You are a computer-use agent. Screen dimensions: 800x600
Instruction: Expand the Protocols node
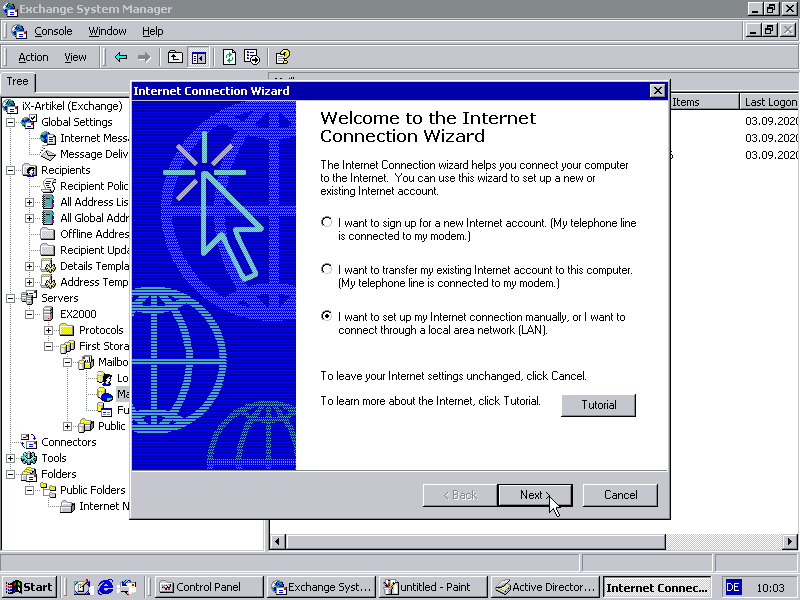(x=48, y=331)
